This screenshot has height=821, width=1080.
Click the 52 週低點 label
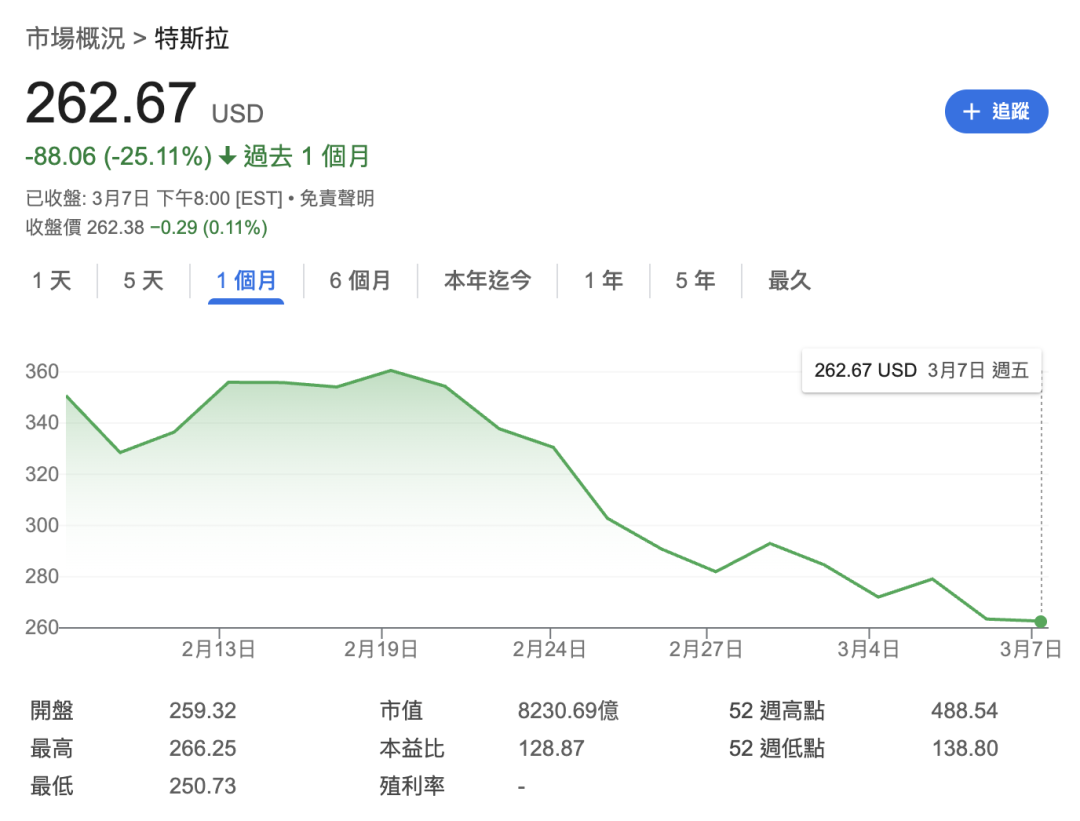click(777, 748)
